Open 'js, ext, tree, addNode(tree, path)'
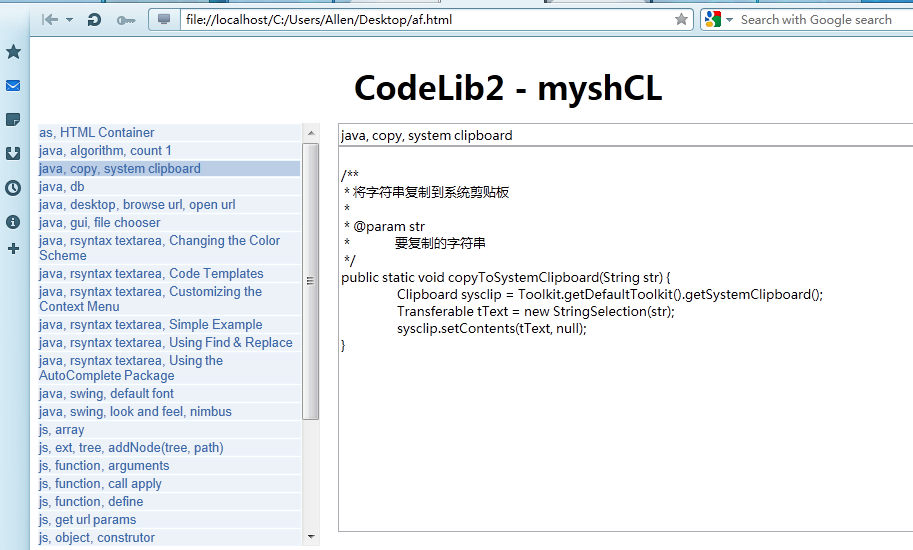 169,448
